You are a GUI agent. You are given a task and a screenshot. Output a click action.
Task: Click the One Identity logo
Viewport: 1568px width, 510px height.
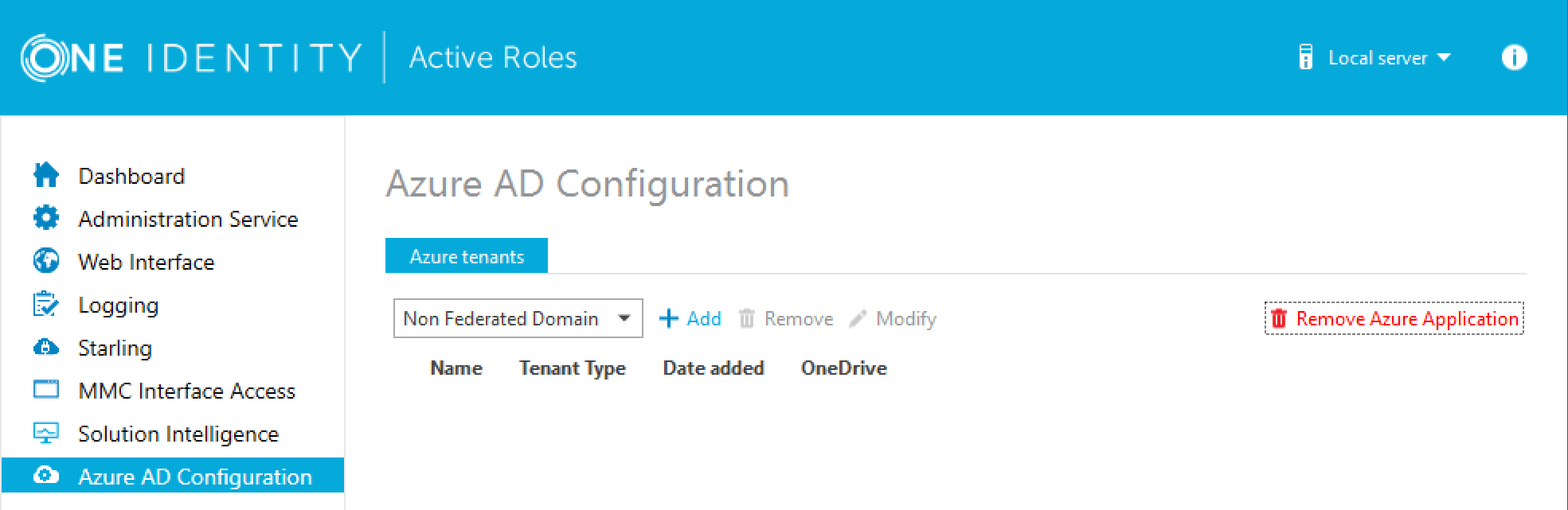click(x=192, y=57)
